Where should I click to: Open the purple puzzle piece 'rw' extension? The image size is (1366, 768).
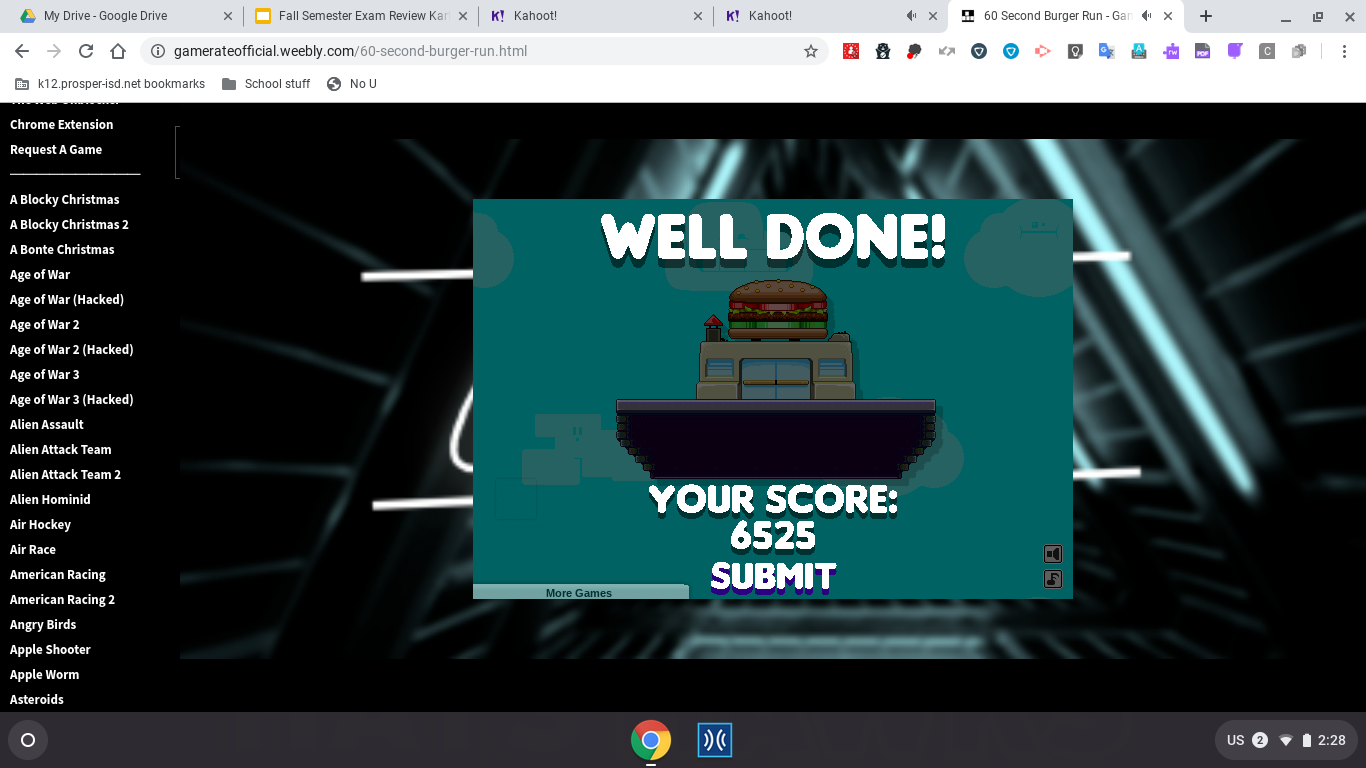click(1171, 51)
